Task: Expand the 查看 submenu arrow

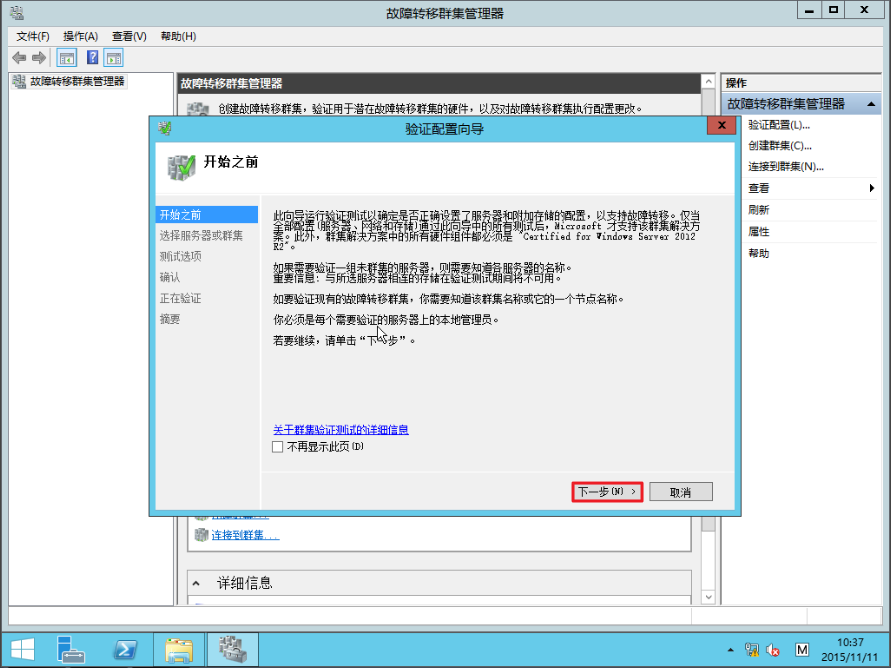Action: click(872, 188)
